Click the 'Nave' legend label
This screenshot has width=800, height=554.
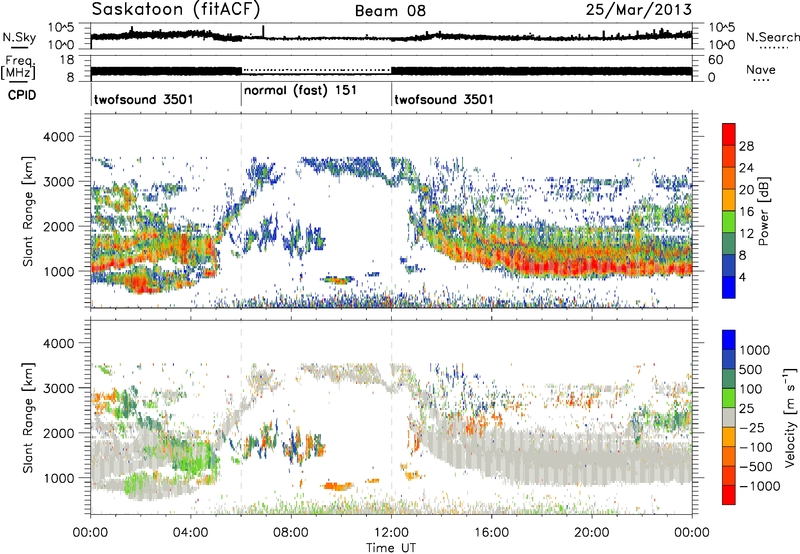[x=760, y=69]
